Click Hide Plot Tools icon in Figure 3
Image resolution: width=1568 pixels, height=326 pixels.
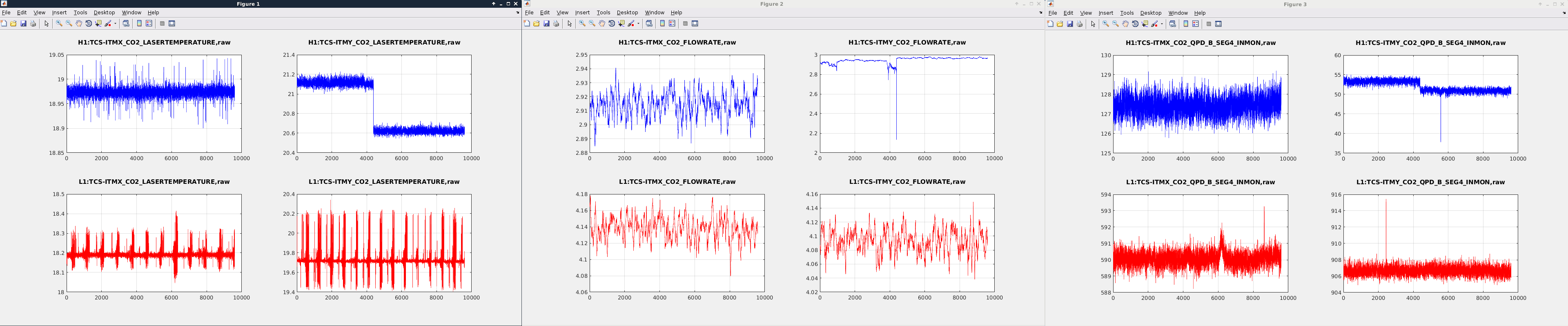click(x=1209, y=25)
